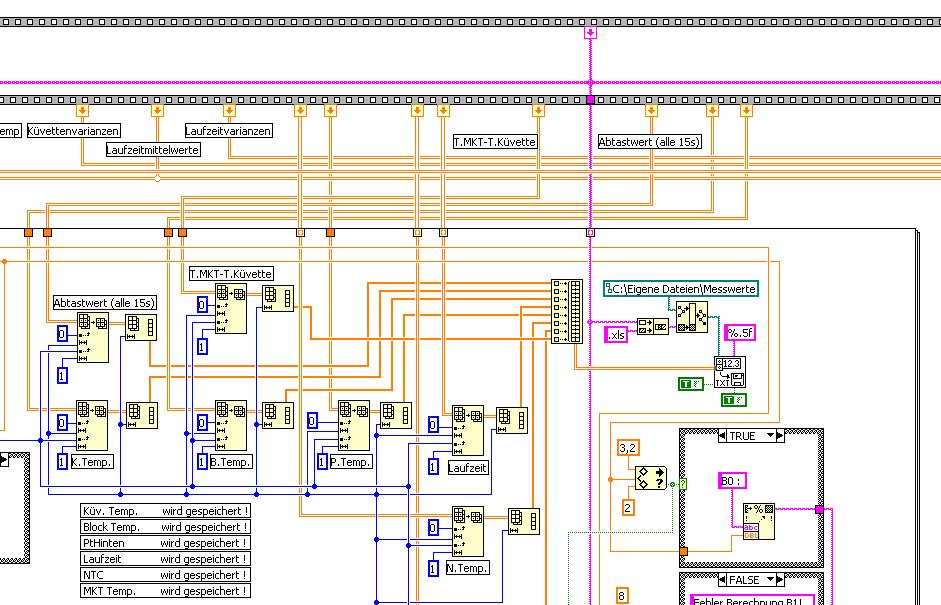Go to previous case on FALSE selector
The image size is (941, 605).
coord(723,580)
